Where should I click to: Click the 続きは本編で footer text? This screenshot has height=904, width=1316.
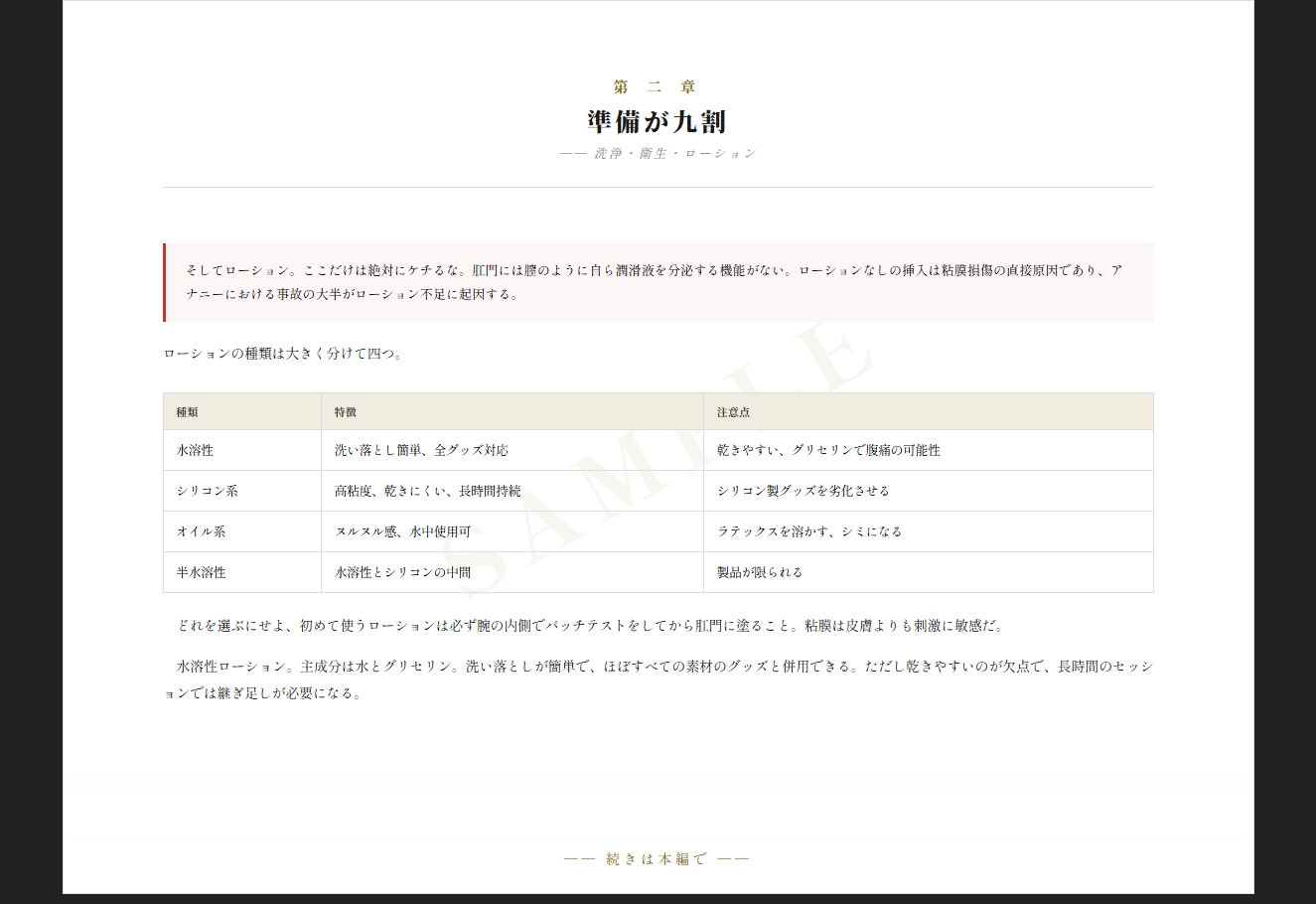pos(657,859)
